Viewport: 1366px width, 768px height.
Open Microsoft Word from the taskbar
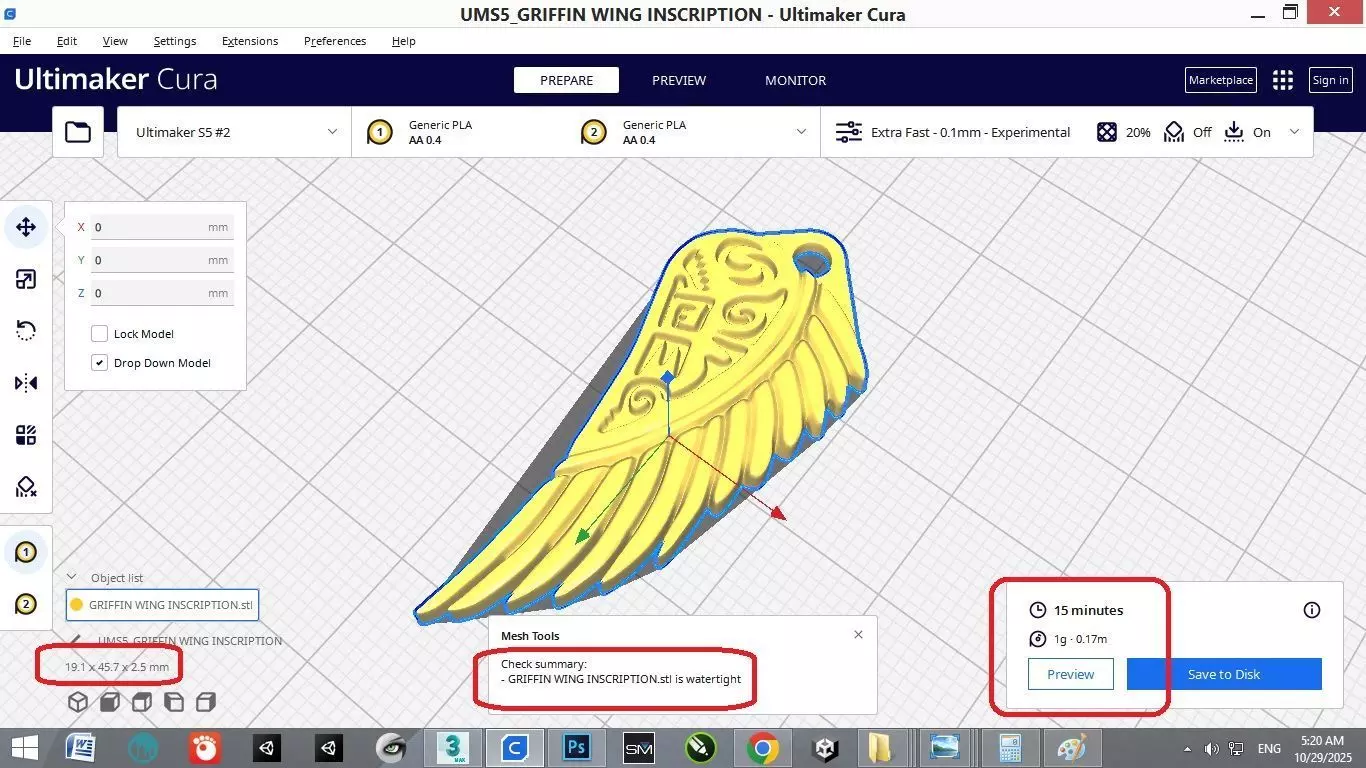[x=80, y=747]
